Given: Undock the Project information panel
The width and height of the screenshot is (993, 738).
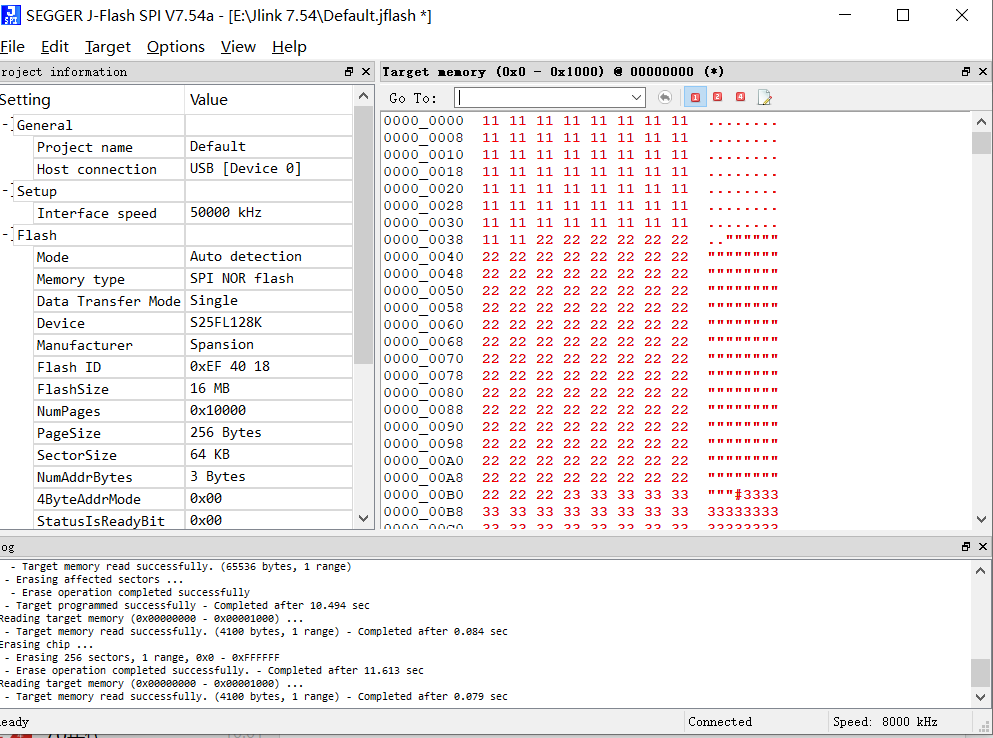Looking at the screenshot, I should [349, 72].
